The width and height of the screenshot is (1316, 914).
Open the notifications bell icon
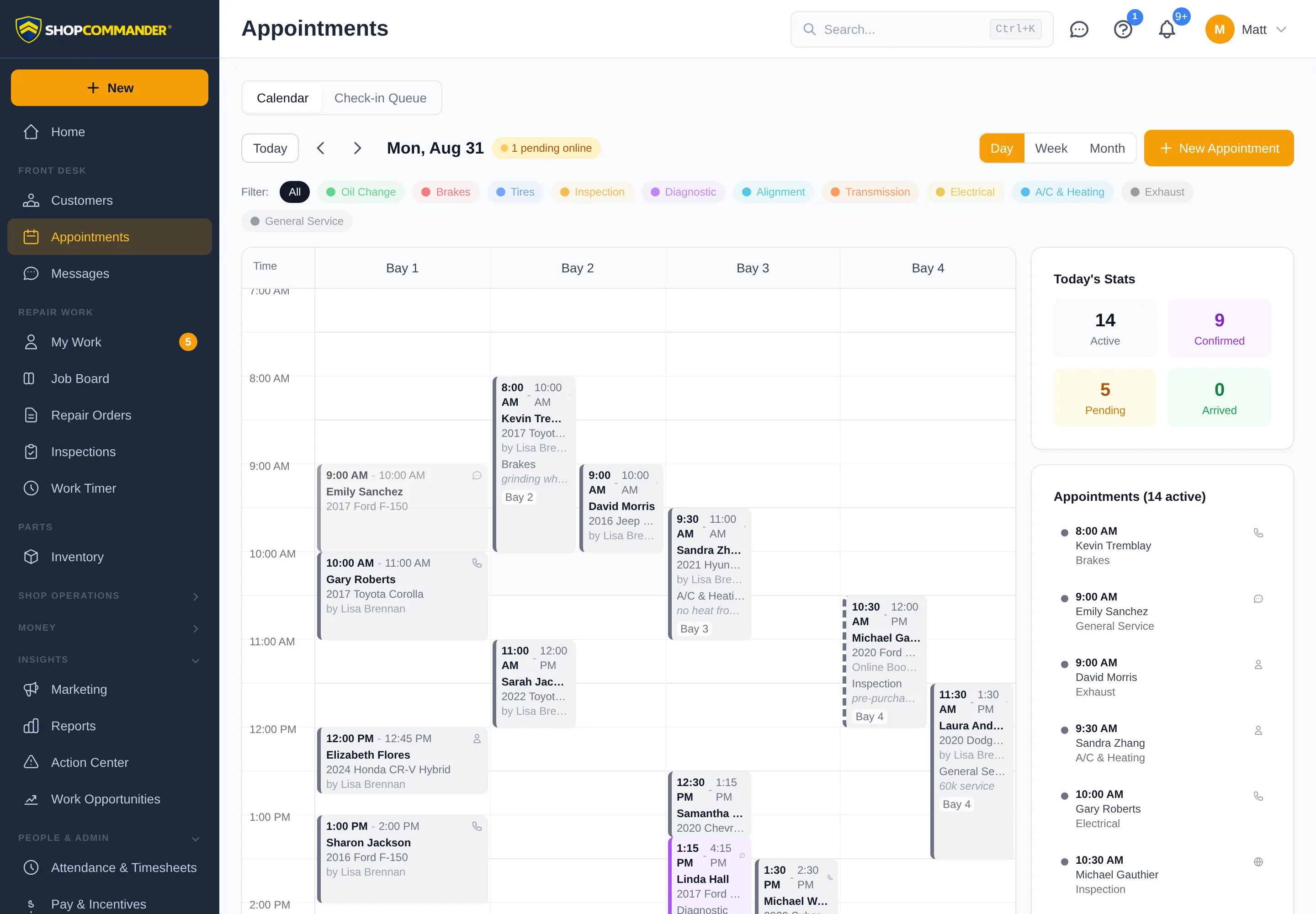[1167, 29]
